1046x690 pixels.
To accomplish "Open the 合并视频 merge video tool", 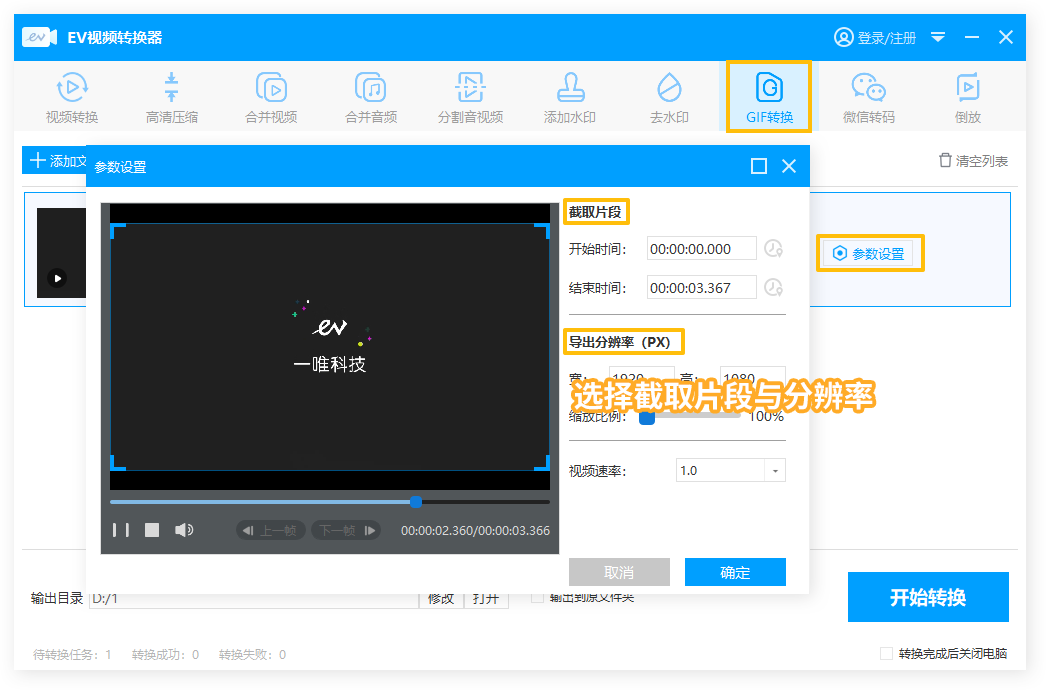I will click(x=271, y=98).
